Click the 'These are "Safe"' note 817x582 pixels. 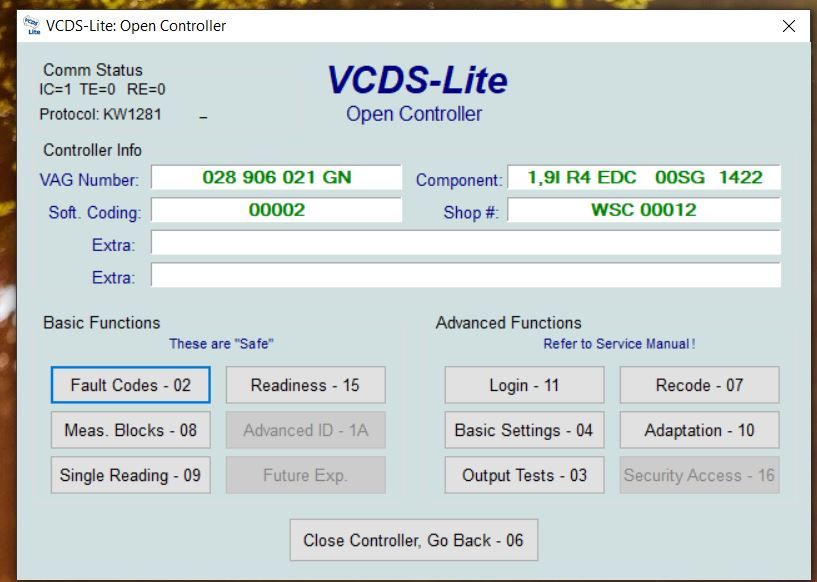221,344
